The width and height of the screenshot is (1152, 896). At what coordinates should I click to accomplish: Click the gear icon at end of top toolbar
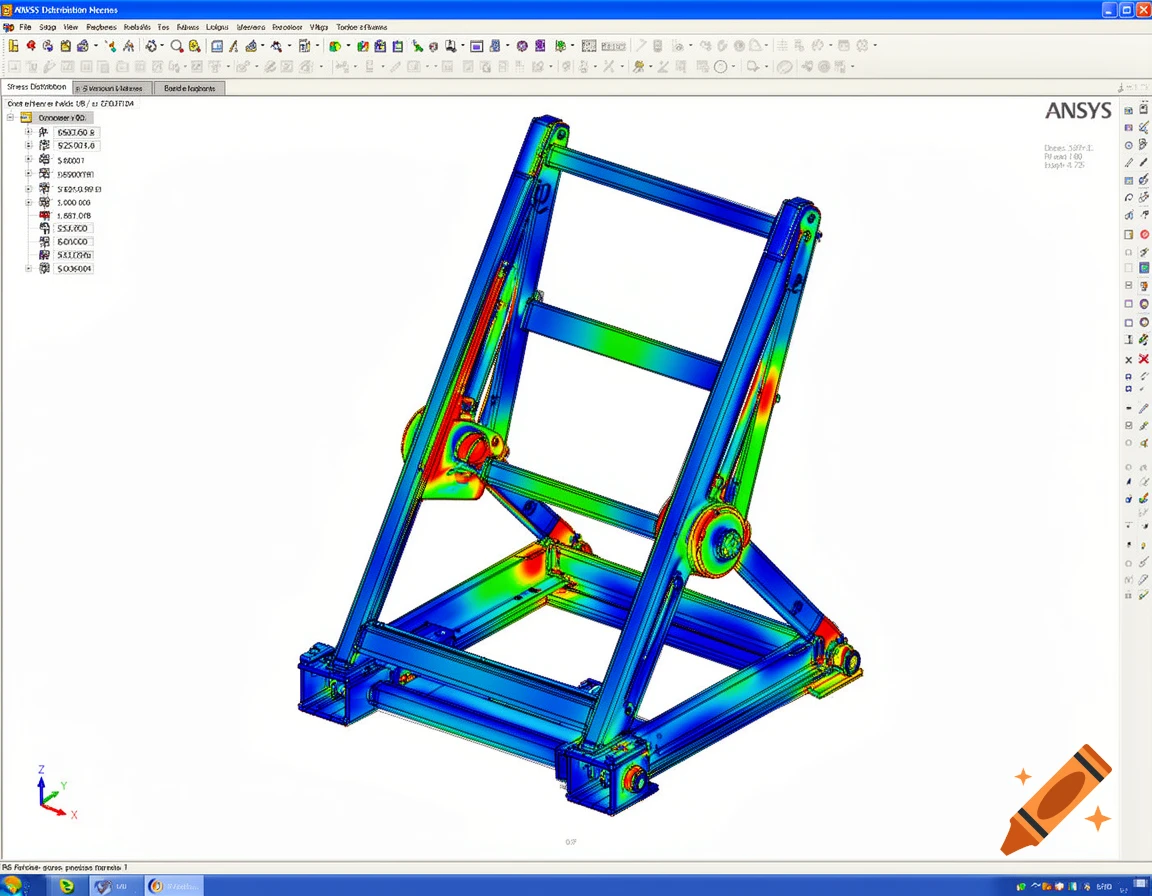862,46
